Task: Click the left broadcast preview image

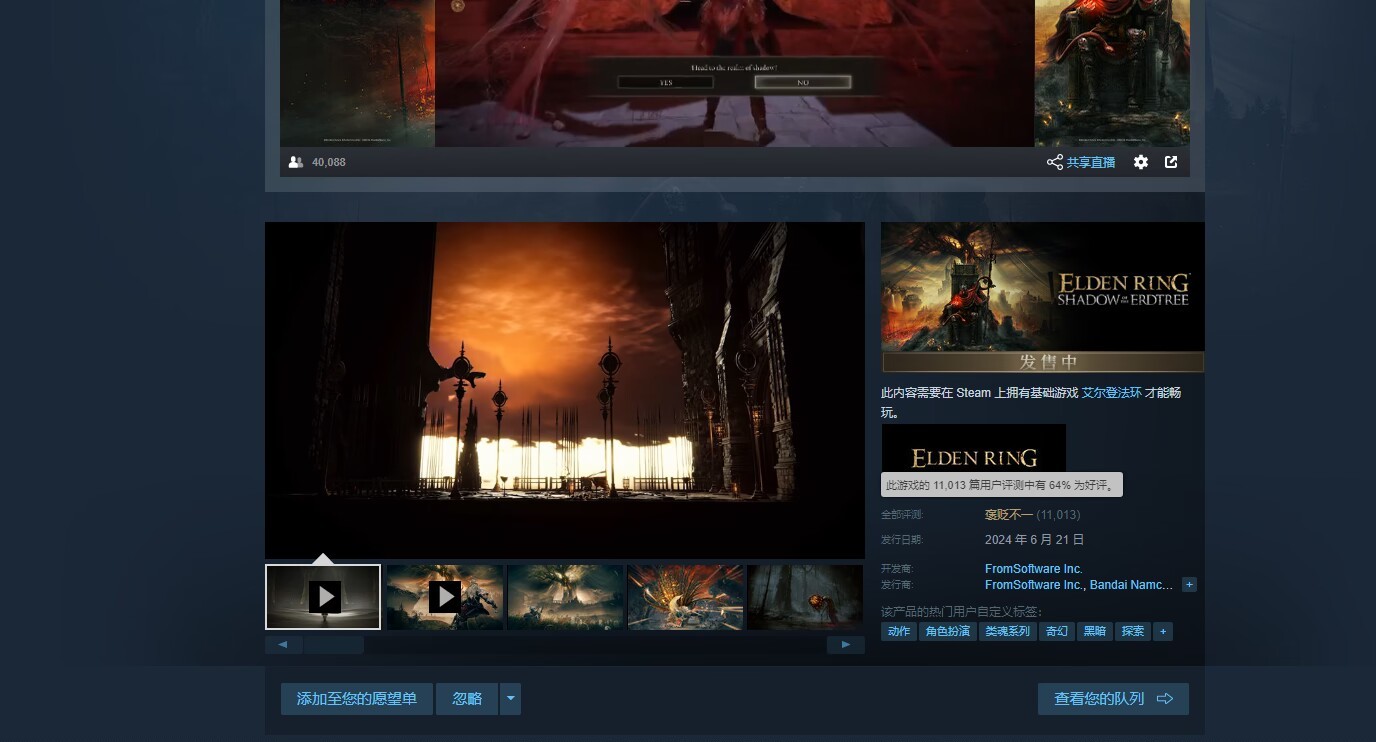Action: click(x=357, y=73)
